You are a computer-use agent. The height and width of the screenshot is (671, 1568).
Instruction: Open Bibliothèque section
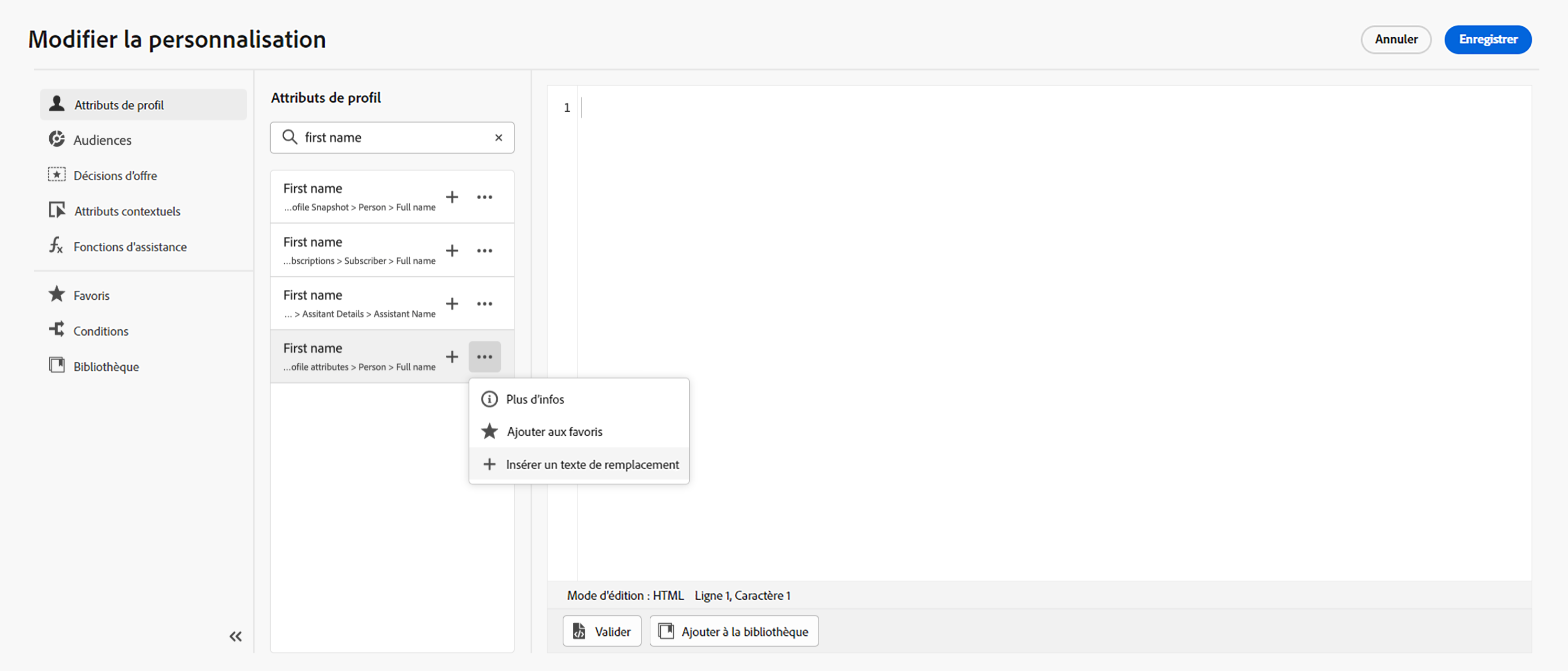[106, 366]
